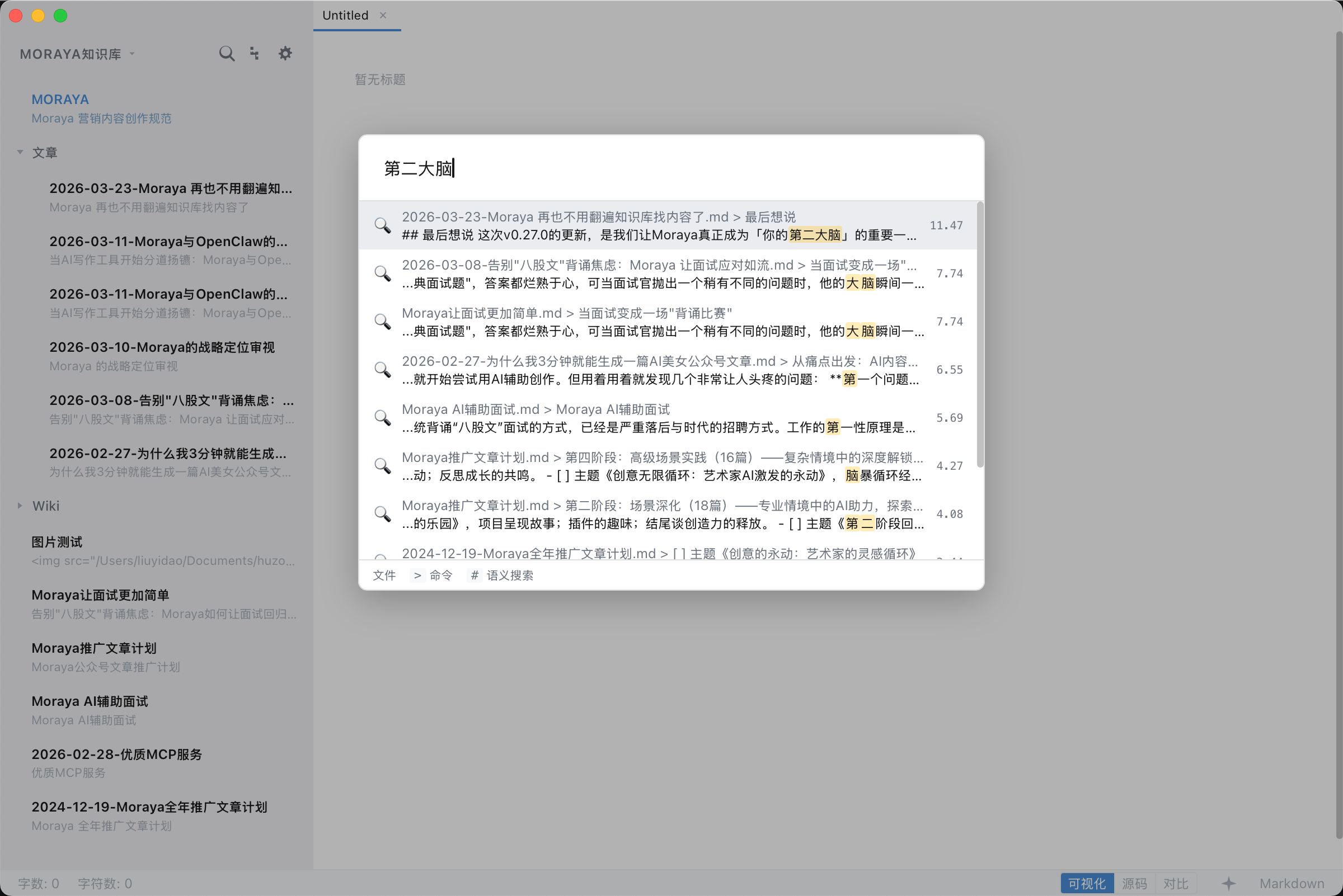Switch to 源码 source mode
1343x896 pixels.
point(1134,884)
